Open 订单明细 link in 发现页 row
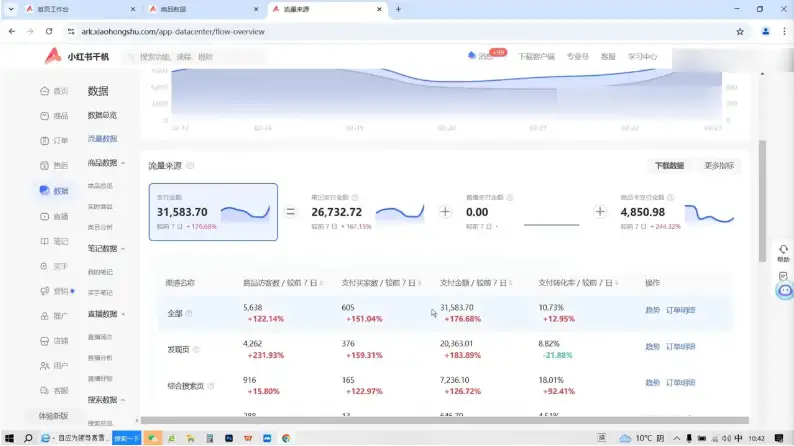 (681, 346)
